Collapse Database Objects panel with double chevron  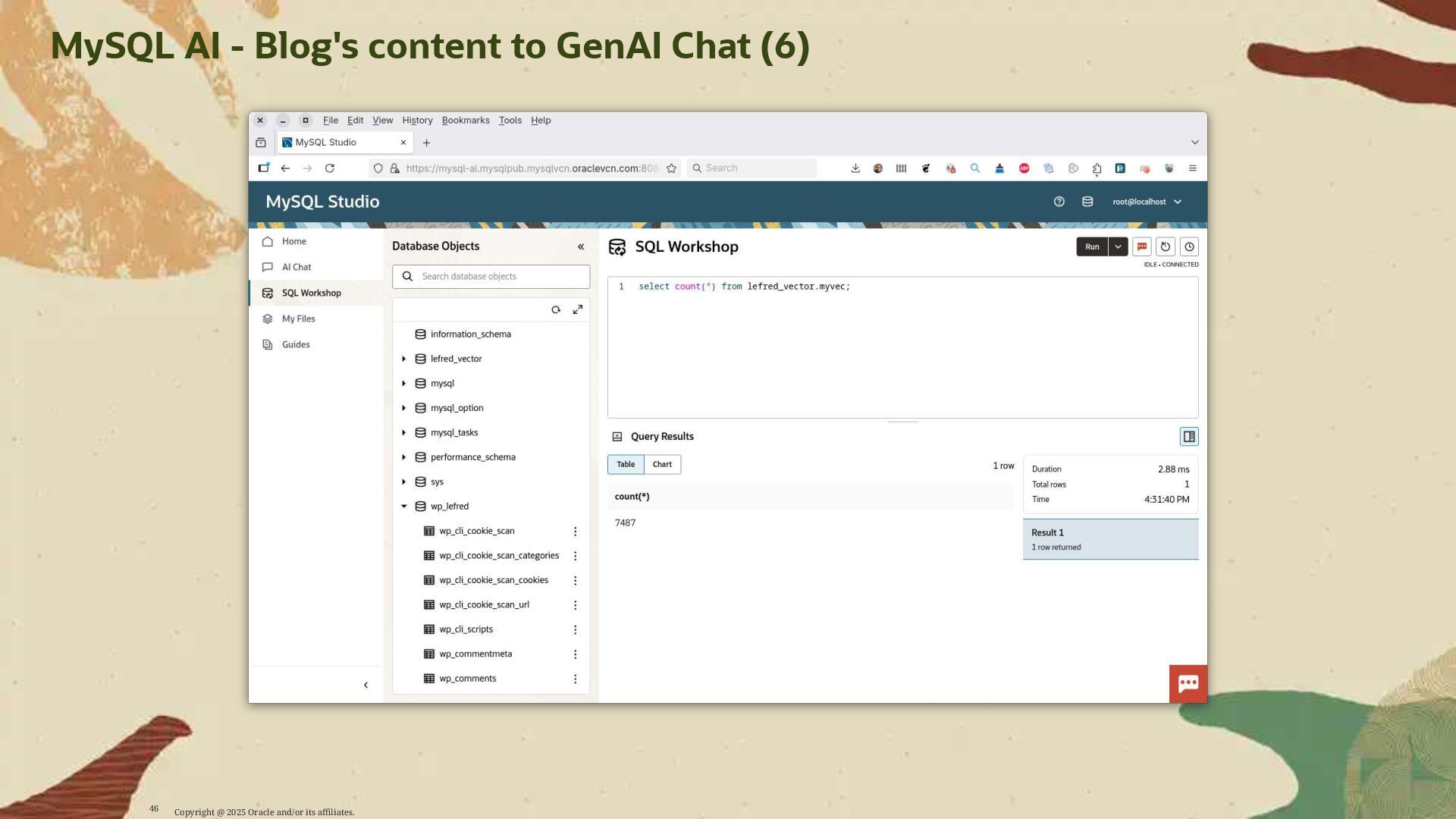pyautogui.click(x=581, y=246)
